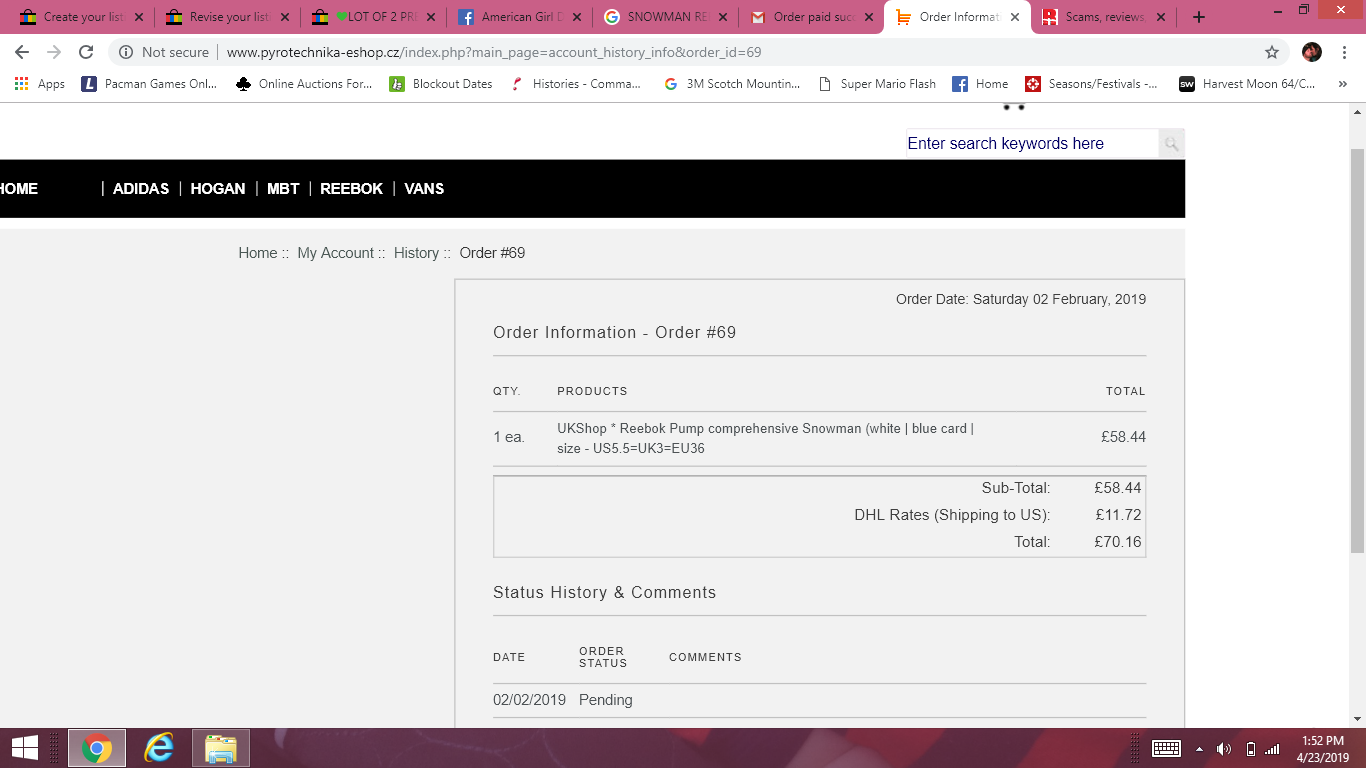Open Blockout Dates bookmark

(x=441, y=84)
